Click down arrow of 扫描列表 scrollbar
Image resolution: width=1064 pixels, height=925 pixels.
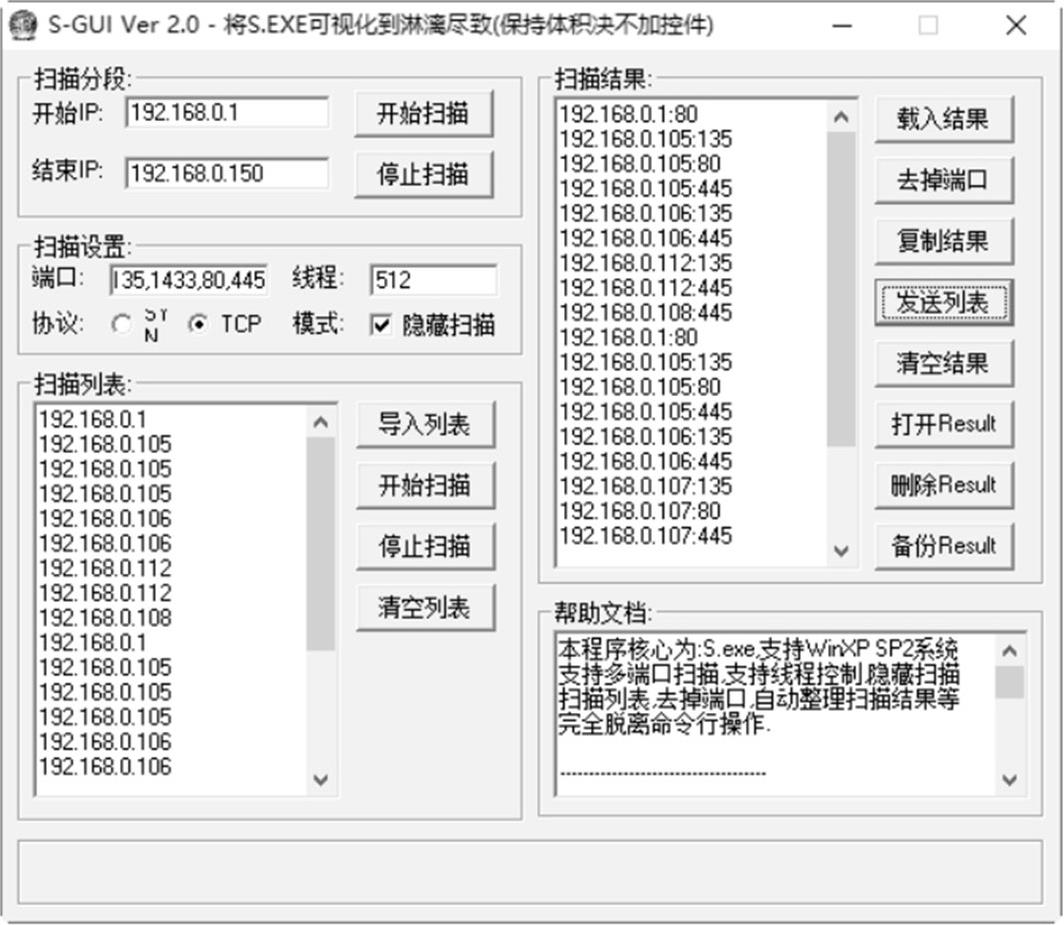tap(320, 780)
